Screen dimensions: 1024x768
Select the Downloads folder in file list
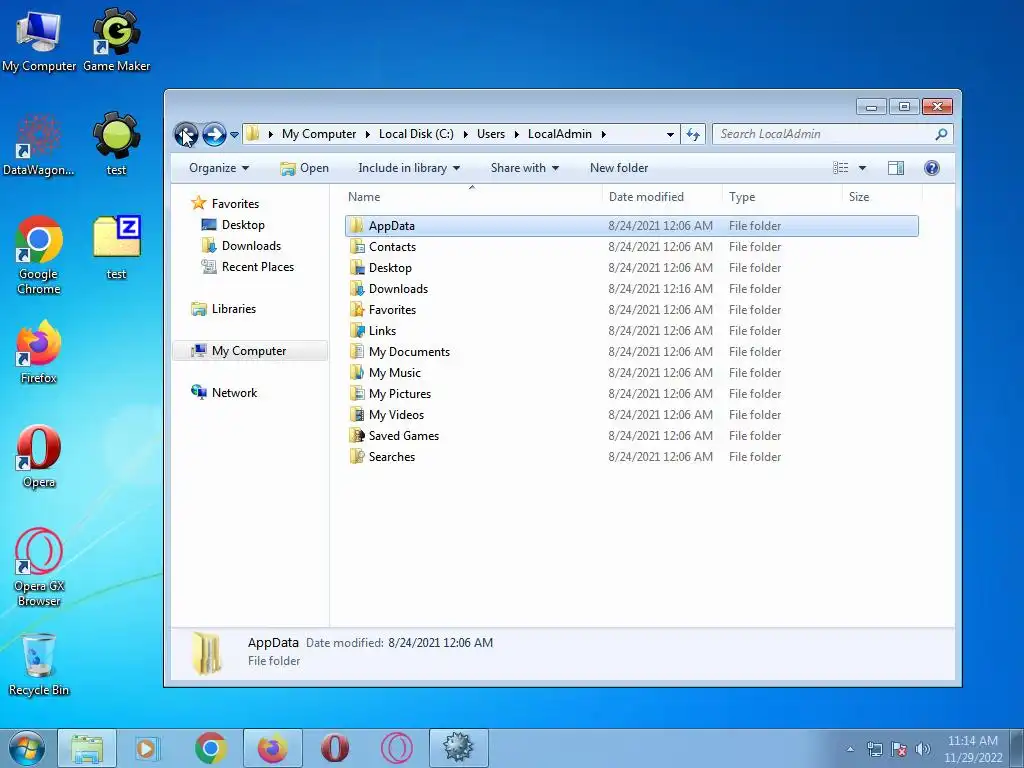(x=398, y=289)
